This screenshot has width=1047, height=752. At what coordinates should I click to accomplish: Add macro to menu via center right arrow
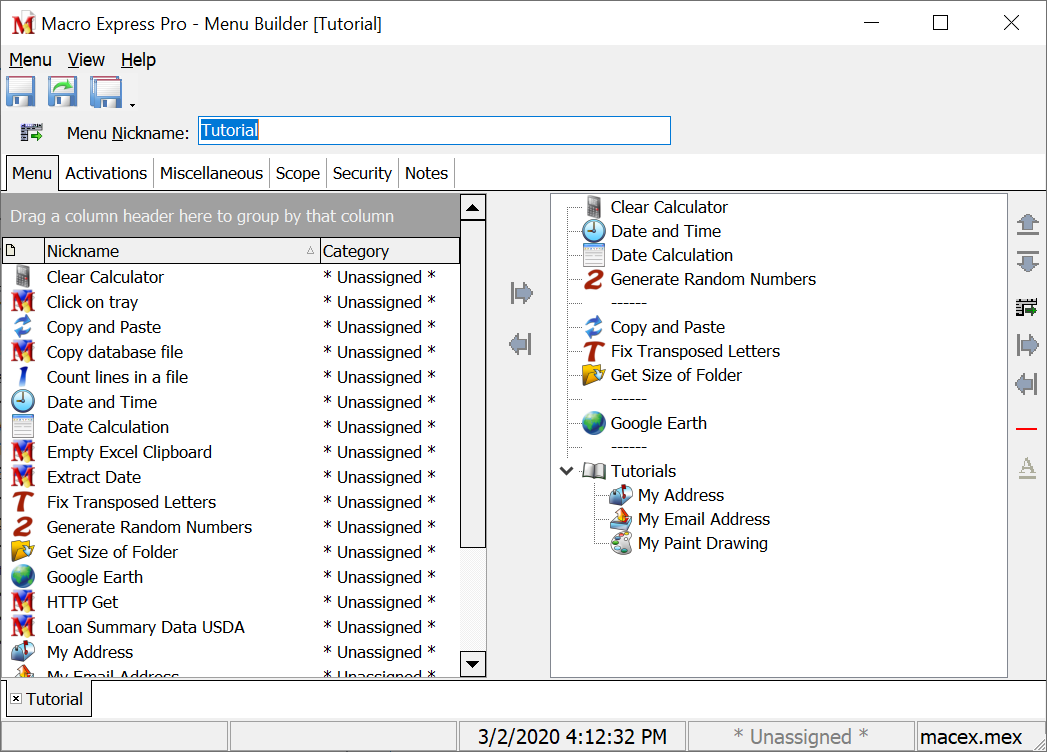coord(520,293)
